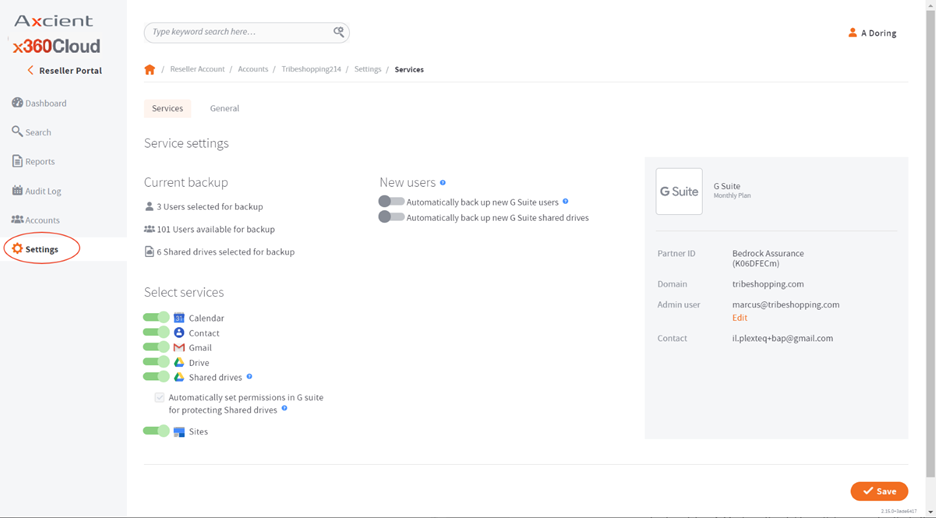Click info icon beside Shared drives service

(249, 377)
